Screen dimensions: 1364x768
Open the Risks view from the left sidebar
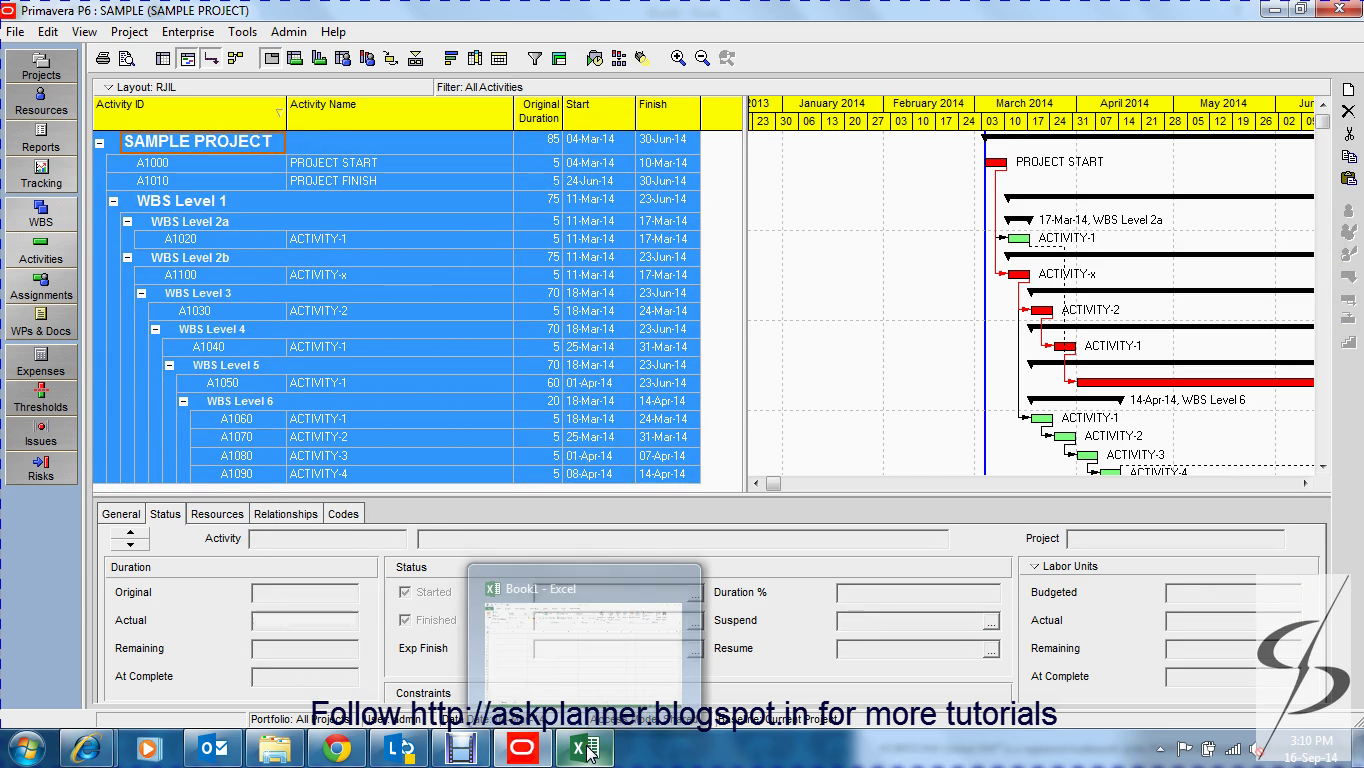pyautogui.click(x=40, y=470)
